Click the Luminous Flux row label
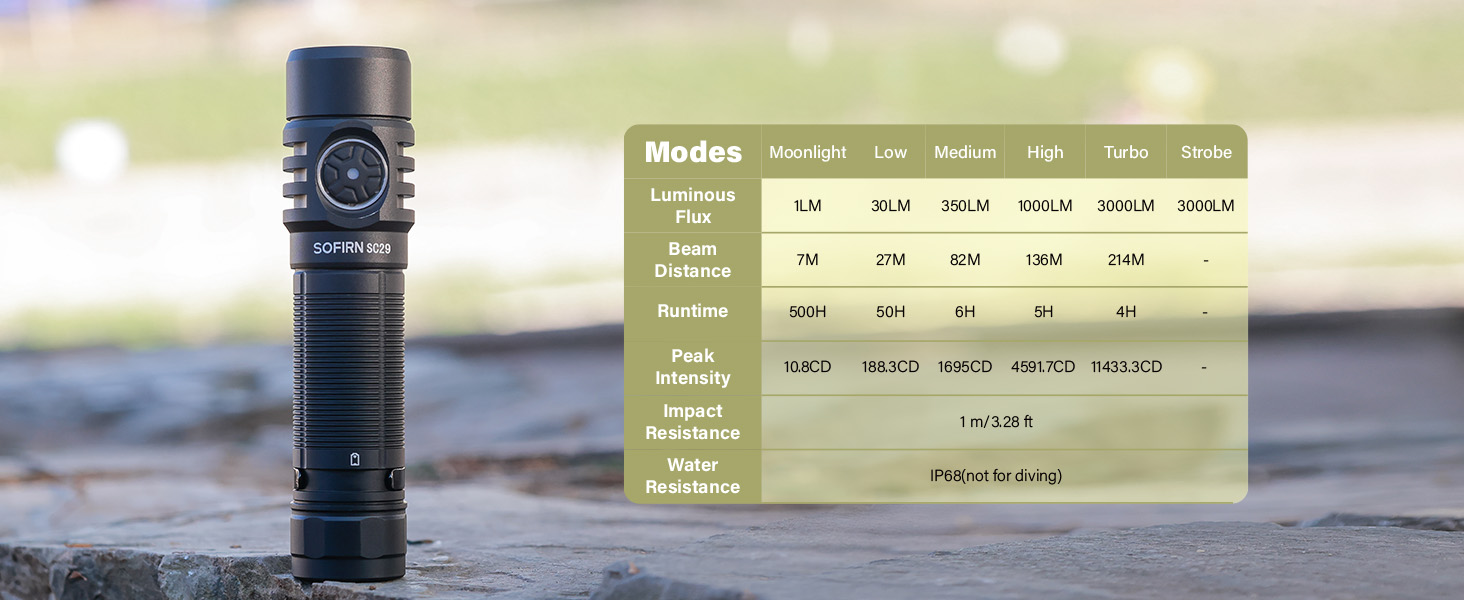This screenshot has height=600, width=1464. coord(693,206)
